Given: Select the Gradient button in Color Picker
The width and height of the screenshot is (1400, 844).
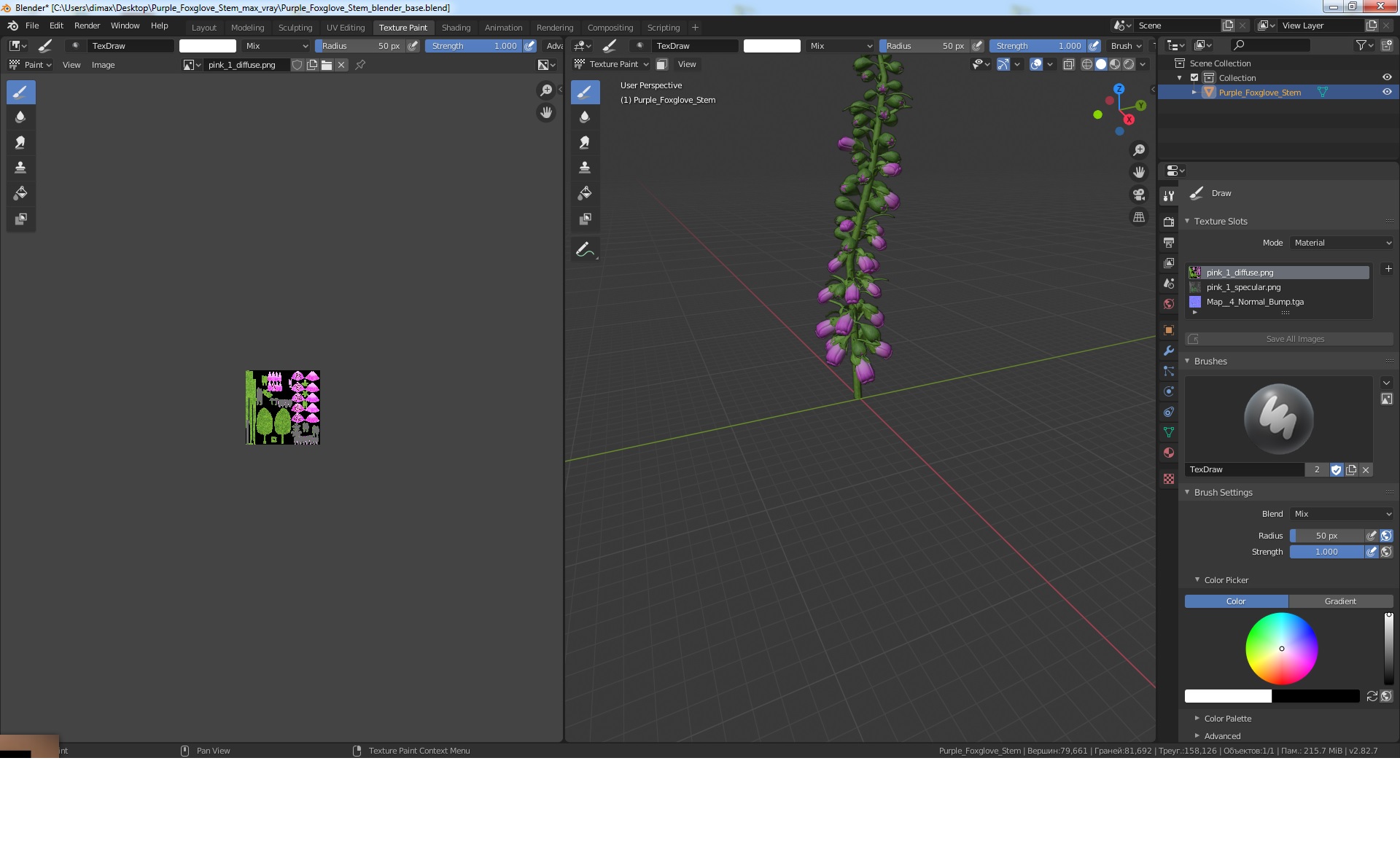Looking at the screenshot, I should pyautogui.click(x=1340, y=601).
